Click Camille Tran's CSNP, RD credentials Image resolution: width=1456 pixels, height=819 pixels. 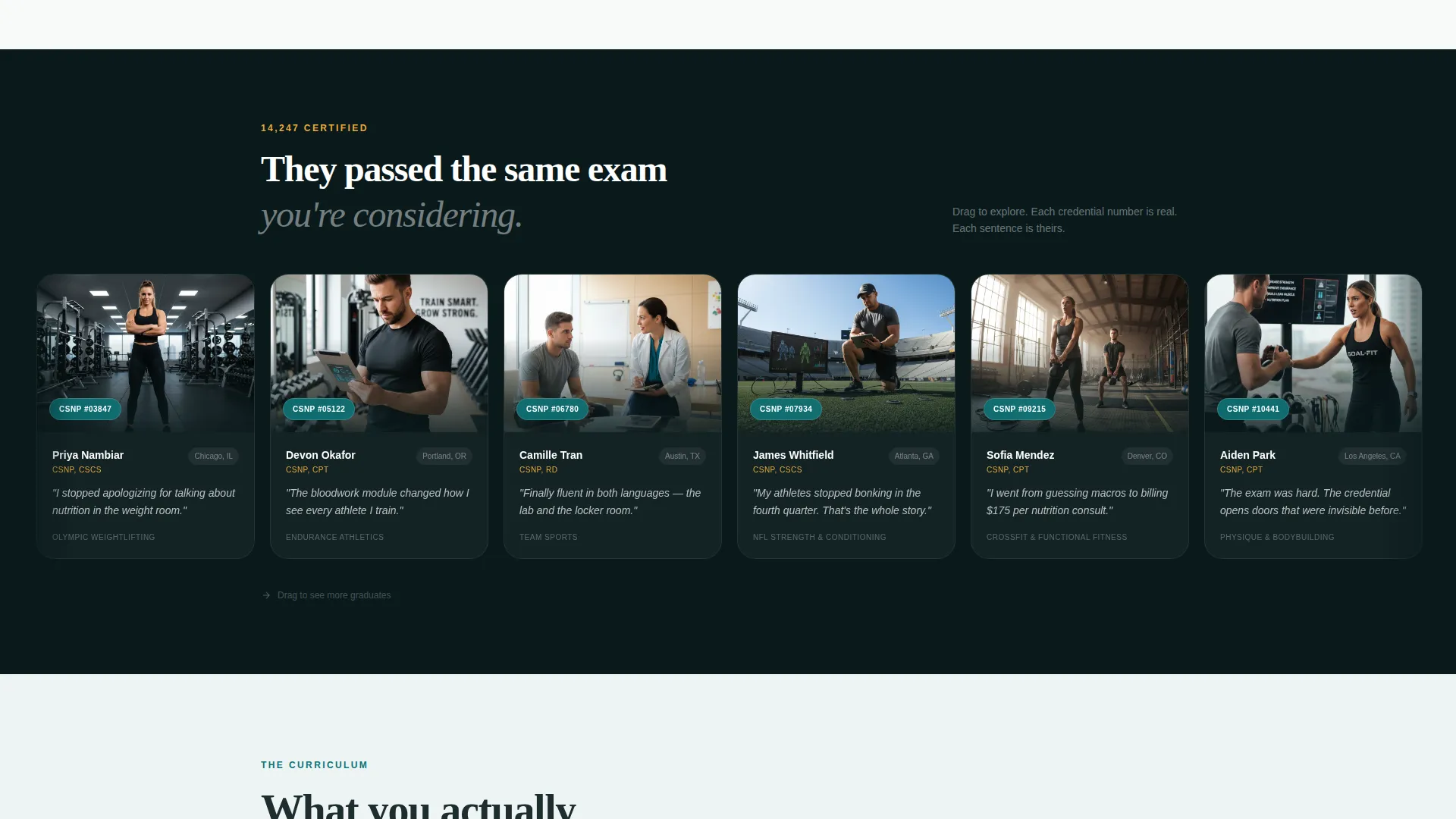tap(538, 470)
